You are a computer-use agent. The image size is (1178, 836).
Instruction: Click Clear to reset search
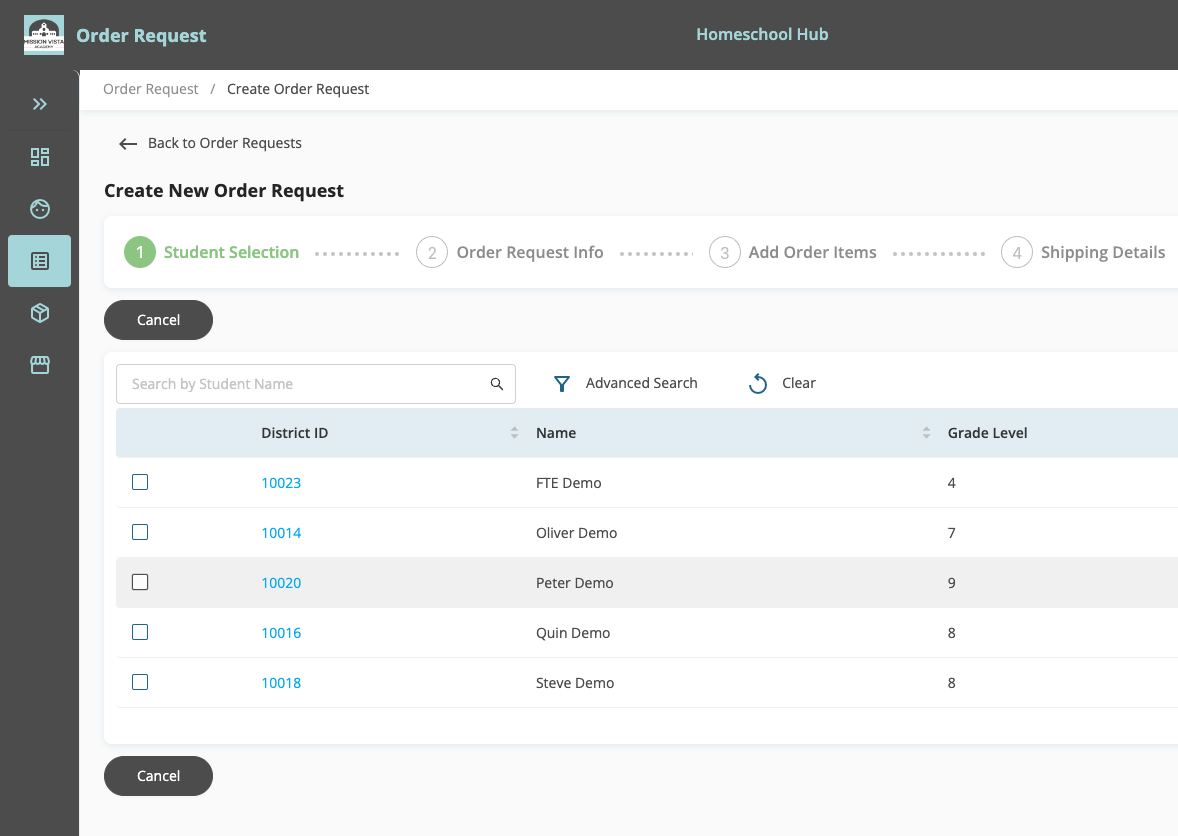799,383
